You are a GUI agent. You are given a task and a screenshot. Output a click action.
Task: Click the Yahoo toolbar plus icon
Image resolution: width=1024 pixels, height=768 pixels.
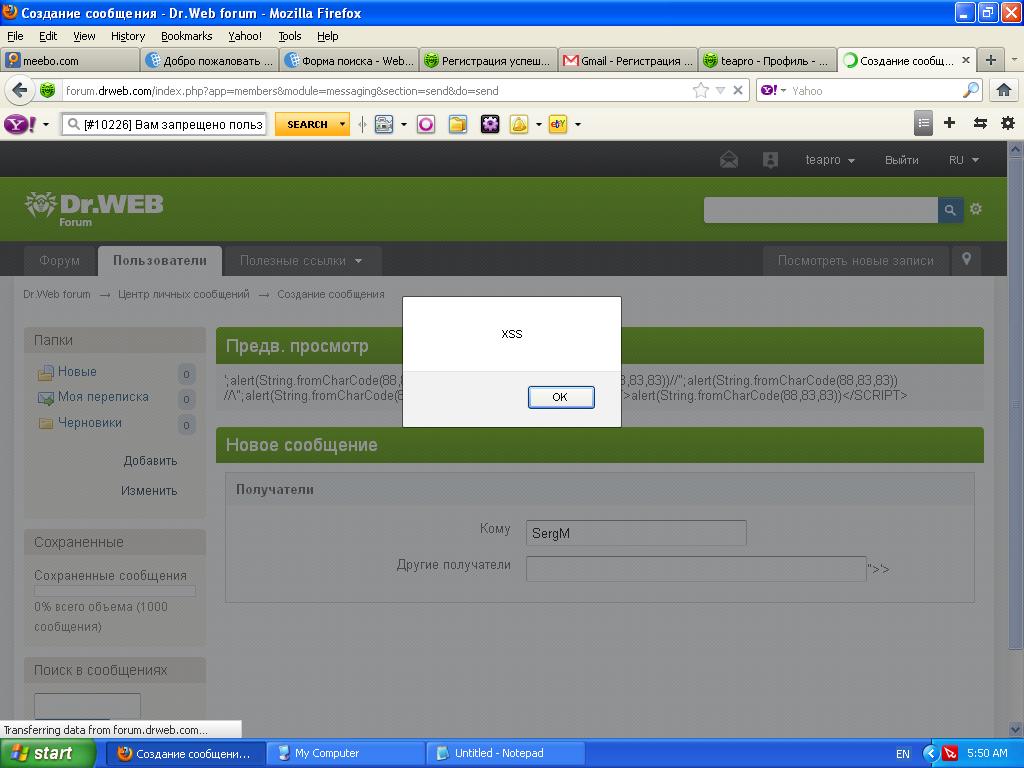point(950,123)
